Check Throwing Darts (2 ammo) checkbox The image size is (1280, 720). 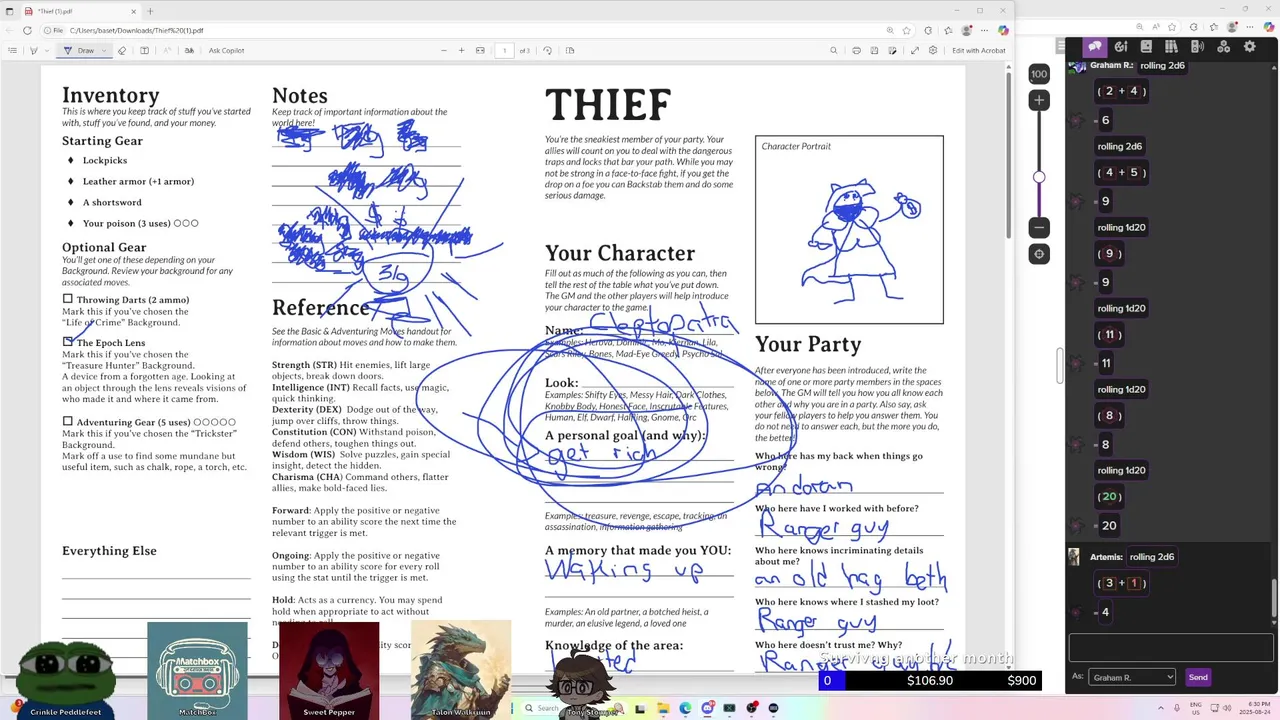(68, 299)
